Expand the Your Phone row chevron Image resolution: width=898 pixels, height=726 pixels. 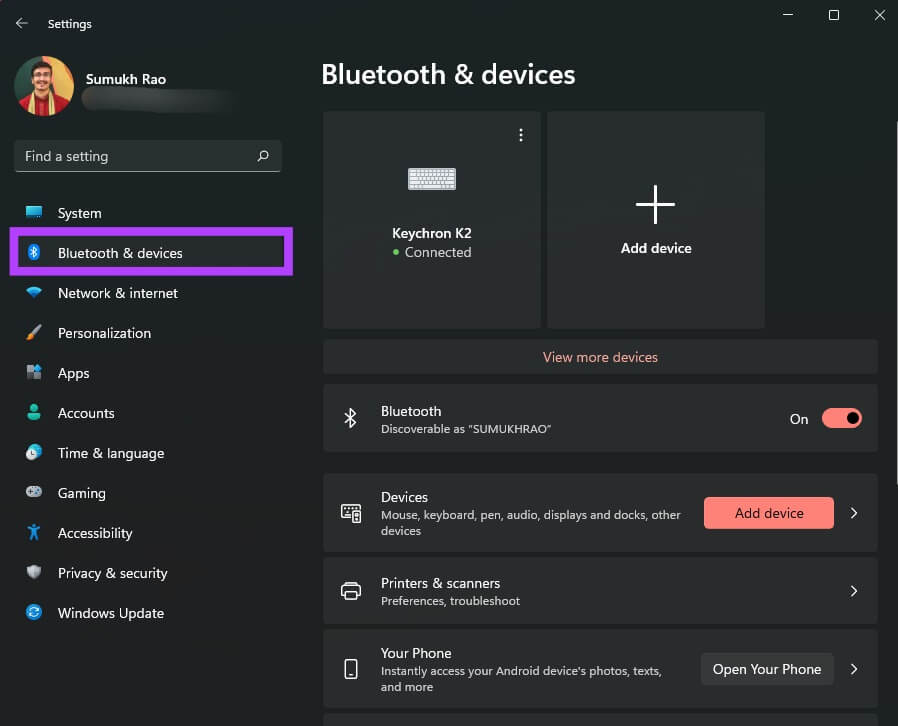coord(854,669)
